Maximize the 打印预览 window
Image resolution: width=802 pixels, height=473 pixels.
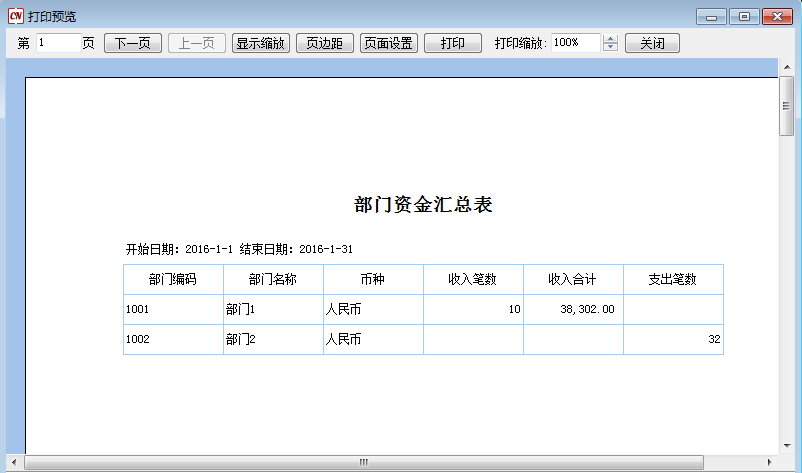pyautogui.click(x=743, y=16)
